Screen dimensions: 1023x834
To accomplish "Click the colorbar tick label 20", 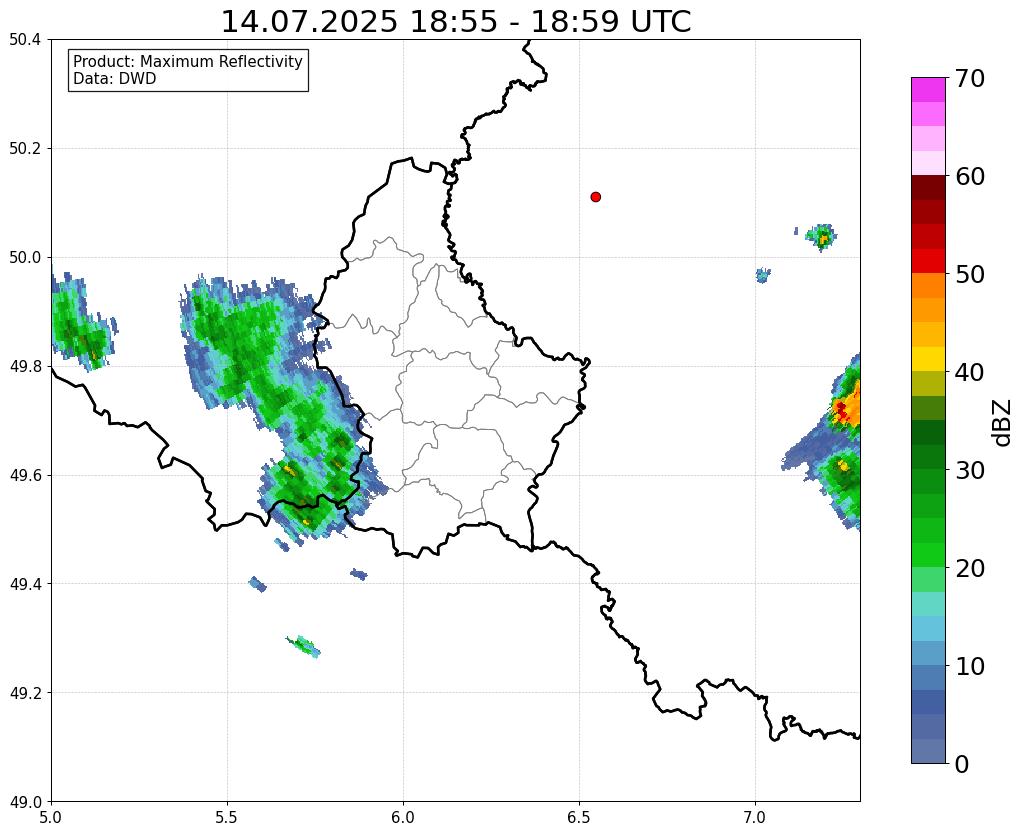I will [x=970, y=568].
